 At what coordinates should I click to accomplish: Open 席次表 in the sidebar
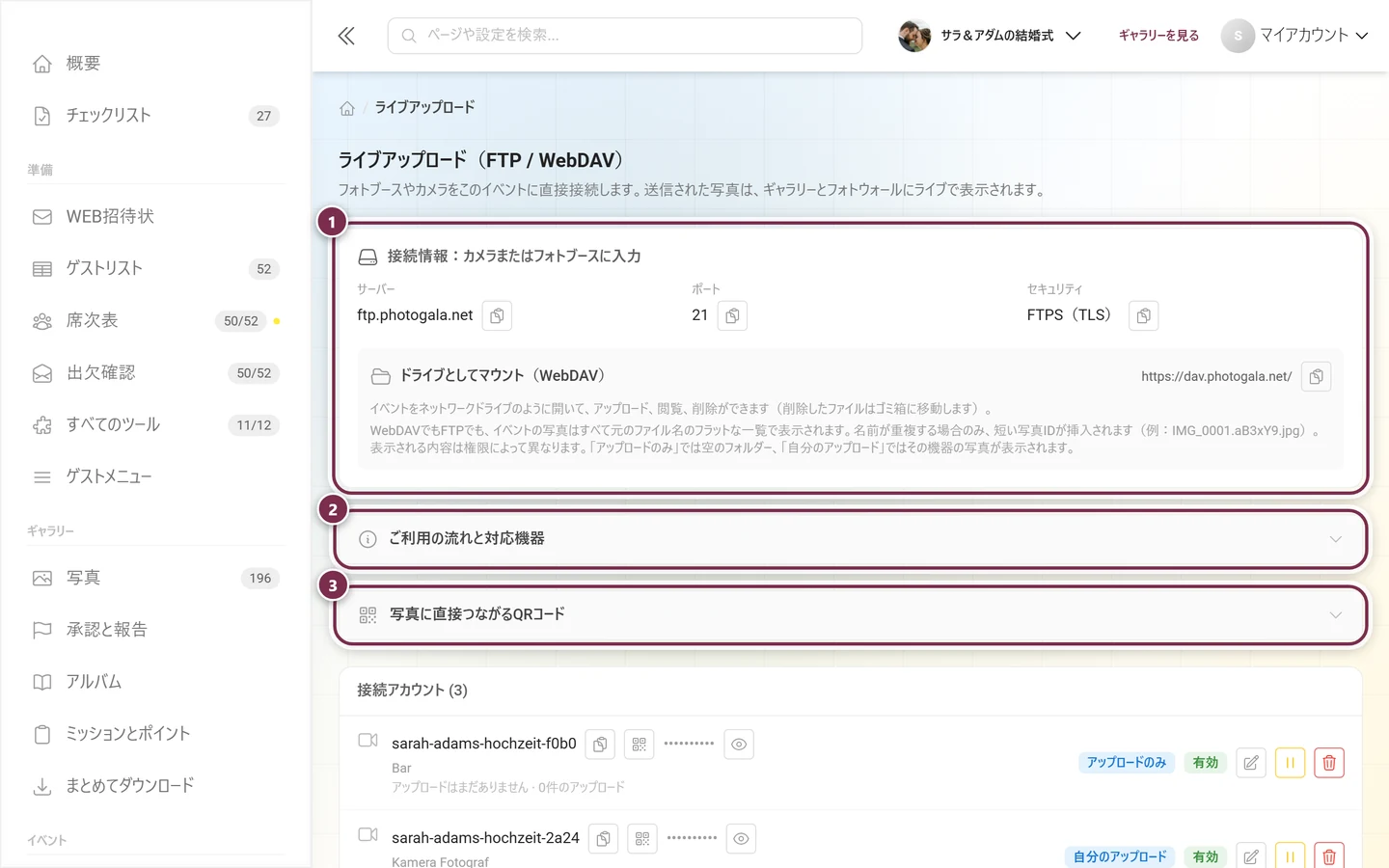click(x=156, y=321)
